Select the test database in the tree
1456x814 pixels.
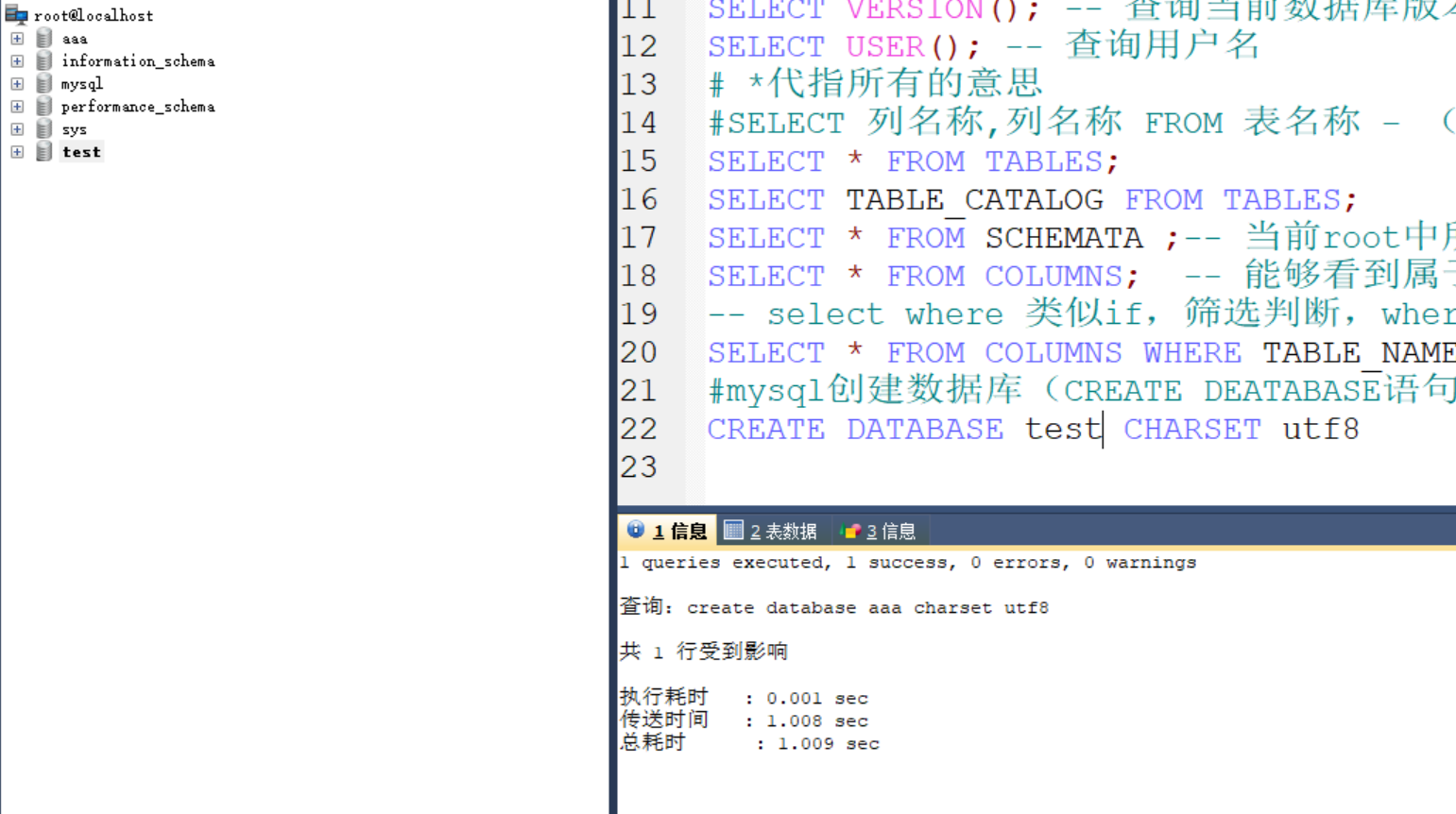pyautogui.click(x=81, y=152)
